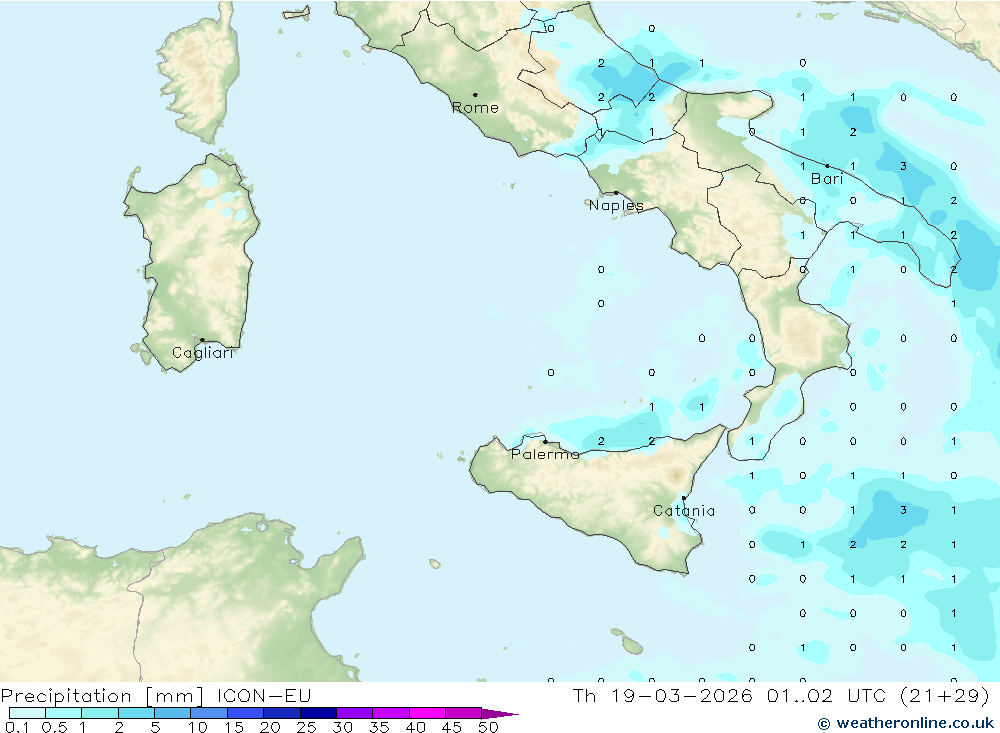Click the legend swatch between 0.1 and 0.5
The height and width of the screenshot is (733, 1000).
coord(27,713)
